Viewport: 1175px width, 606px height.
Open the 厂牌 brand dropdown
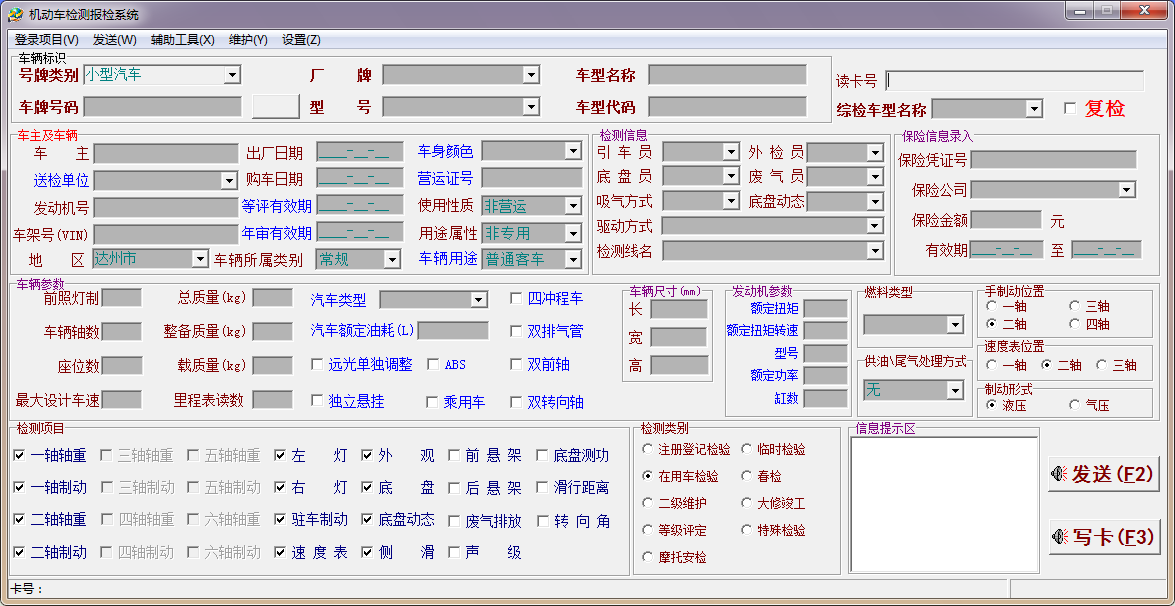coord(531,75)
